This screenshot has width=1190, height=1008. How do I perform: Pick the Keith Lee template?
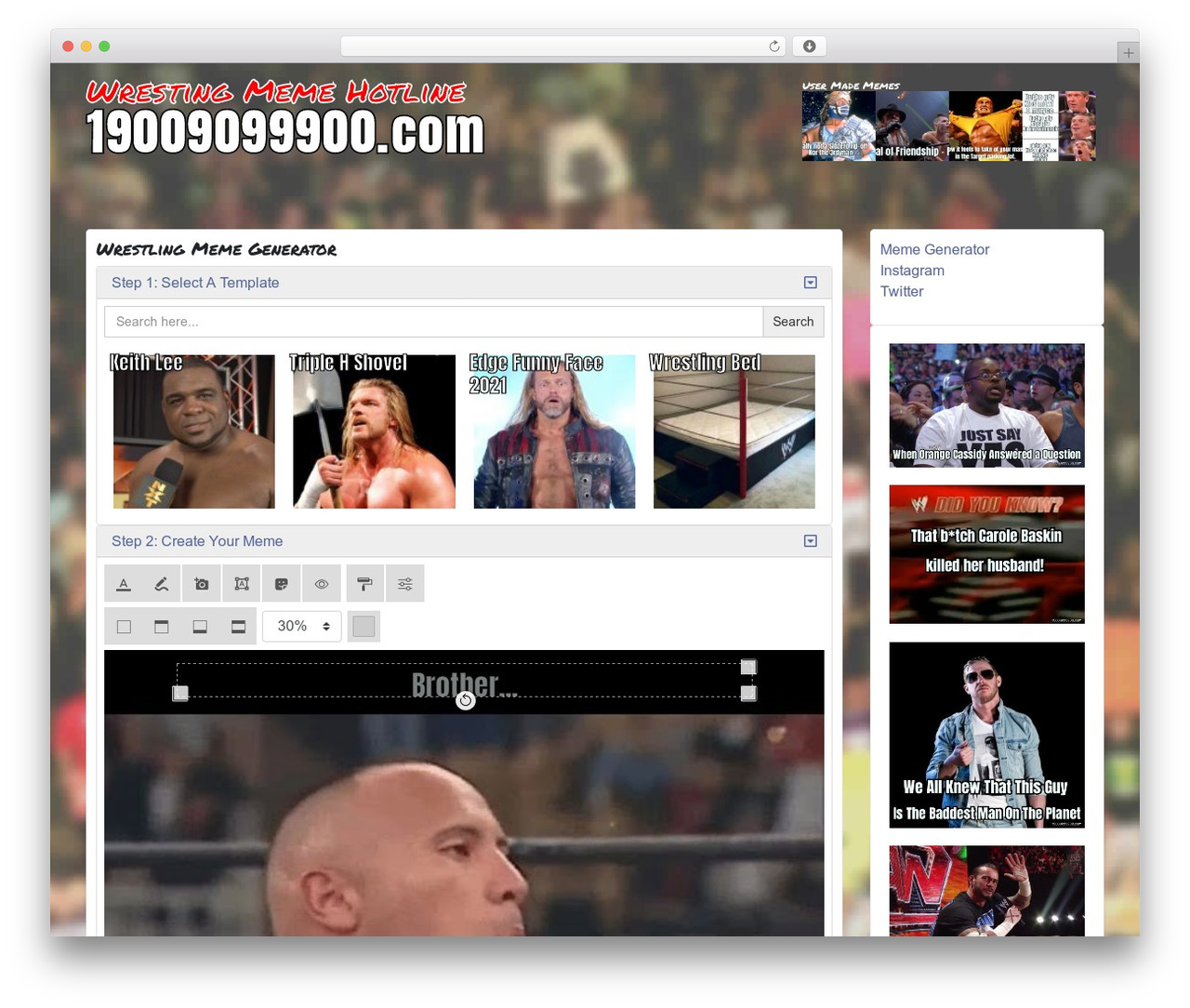[x=193, y=431]
